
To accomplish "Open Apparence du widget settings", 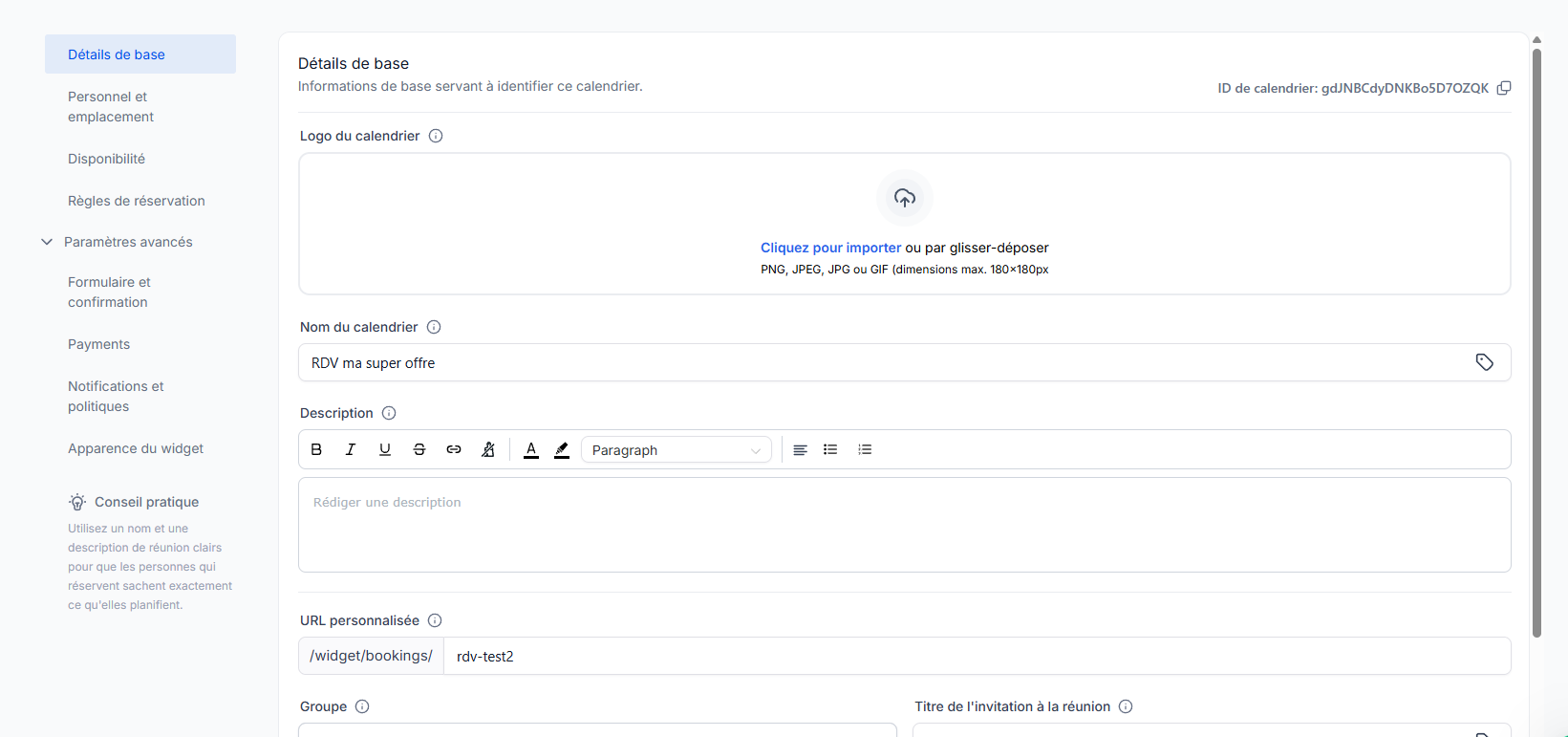I will (136, 448).
